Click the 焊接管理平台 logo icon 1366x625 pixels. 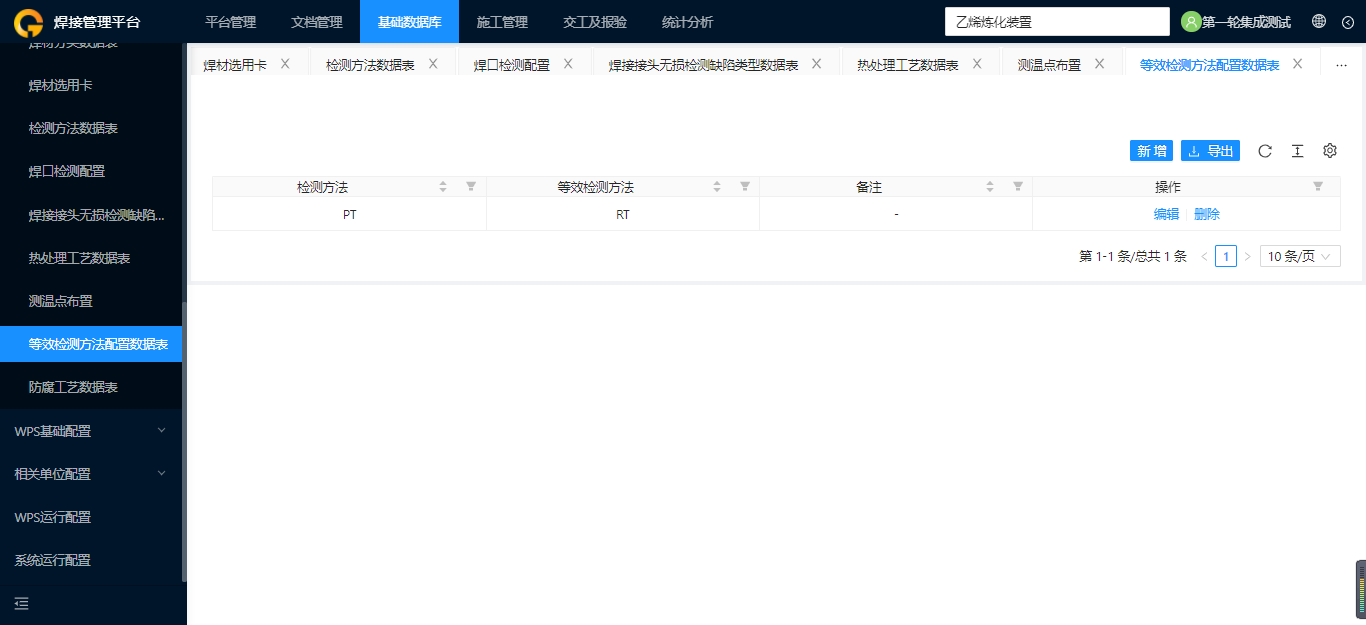click(29, 22)
